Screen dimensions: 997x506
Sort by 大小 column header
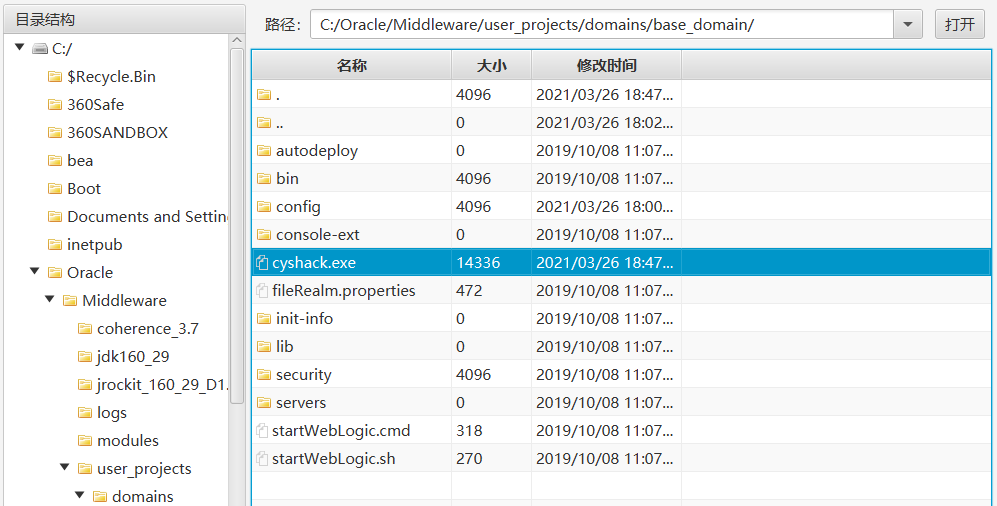tap(491, 65)
